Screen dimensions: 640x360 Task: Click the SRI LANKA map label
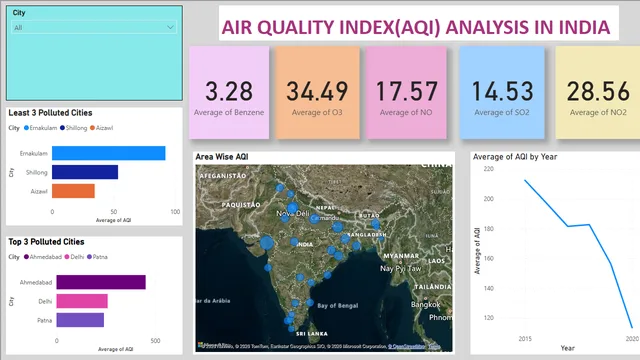coord(312,333)
